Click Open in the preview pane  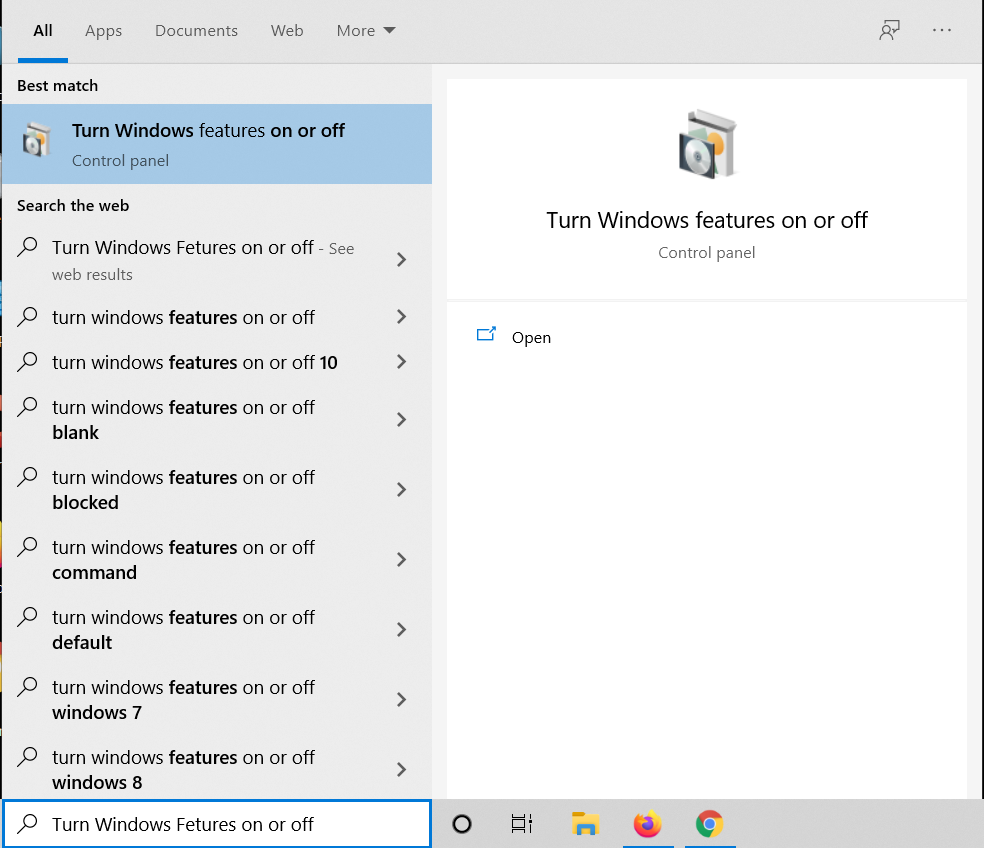(x=530, y=338)
